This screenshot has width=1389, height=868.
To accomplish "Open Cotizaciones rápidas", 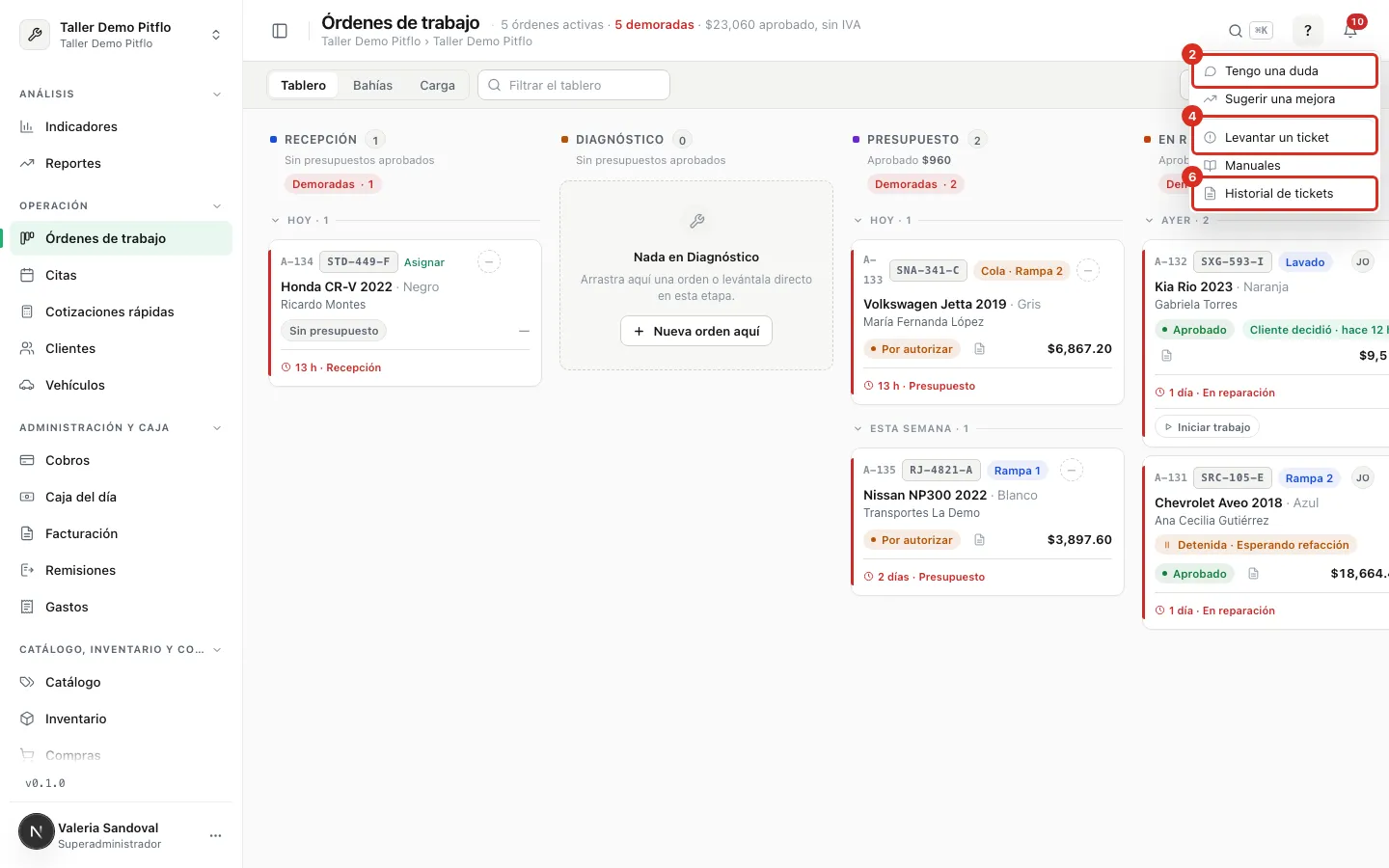I will [121, 312].
